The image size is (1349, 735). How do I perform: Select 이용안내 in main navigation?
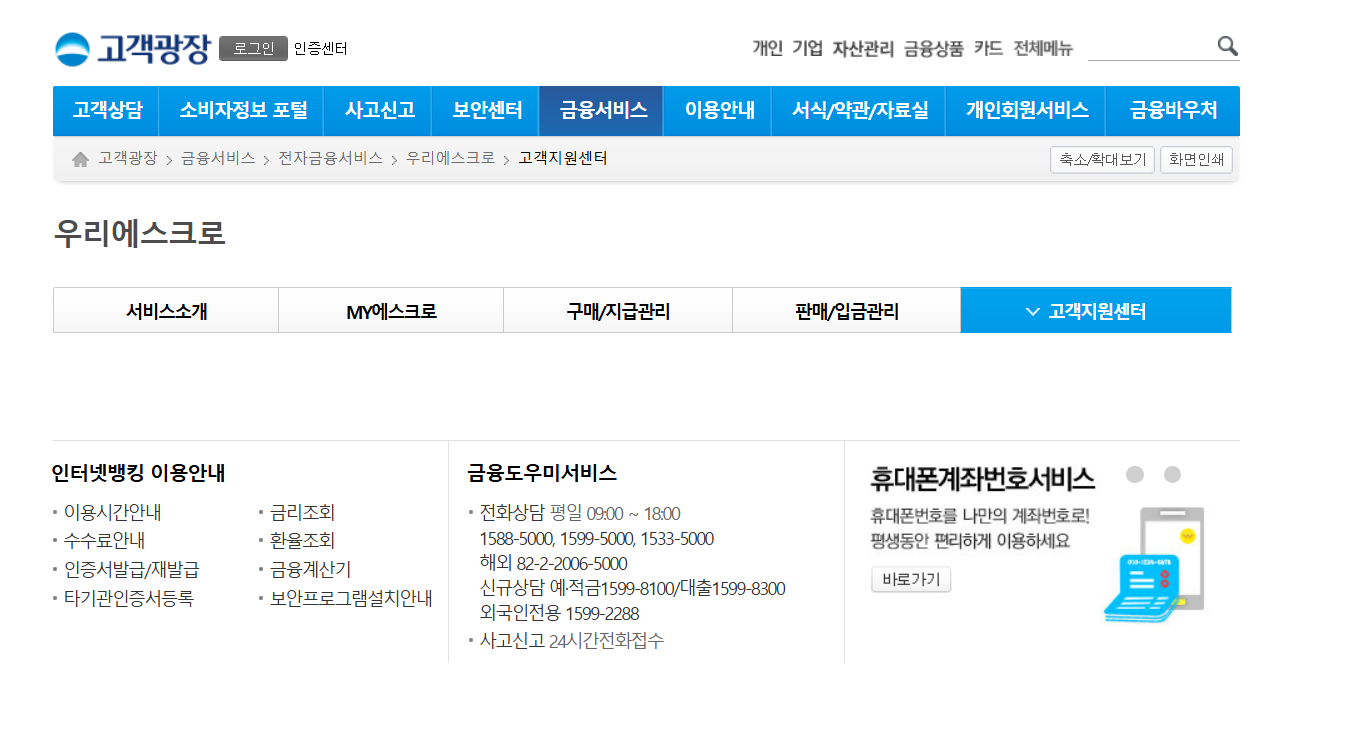719,111
